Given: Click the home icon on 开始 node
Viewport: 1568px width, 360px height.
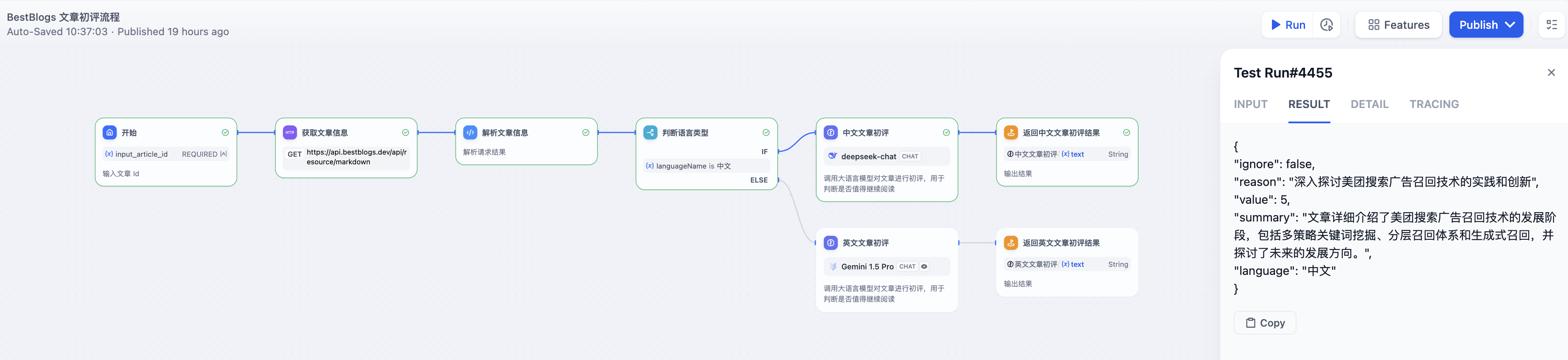Looking at the screenshot, I should (x=110, y=132).
